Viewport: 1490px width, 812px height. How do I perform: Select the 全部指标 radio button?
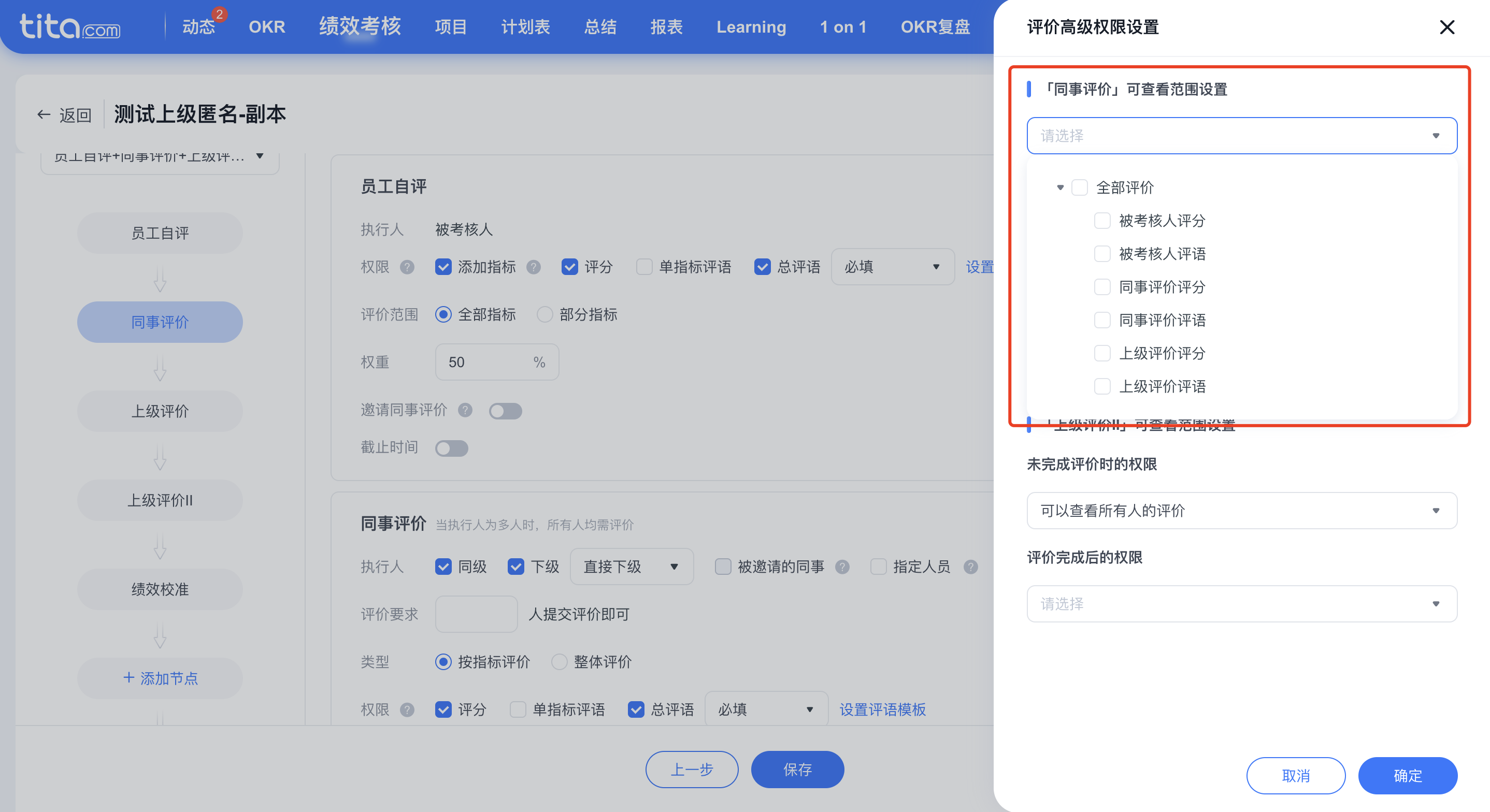pos(443,315)
